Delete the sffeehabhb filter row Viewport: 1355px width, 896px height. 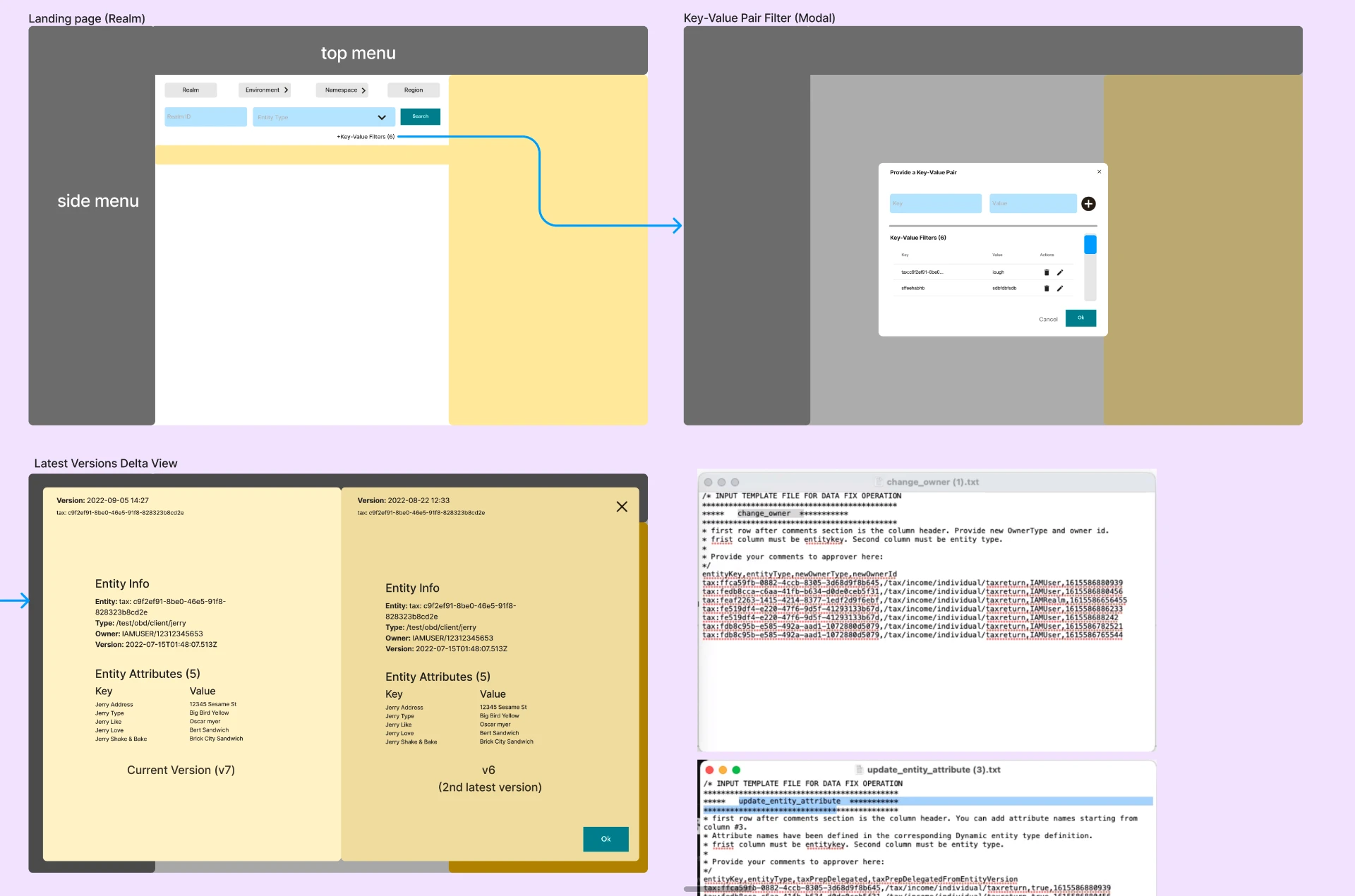click(x=1047, y=288)
